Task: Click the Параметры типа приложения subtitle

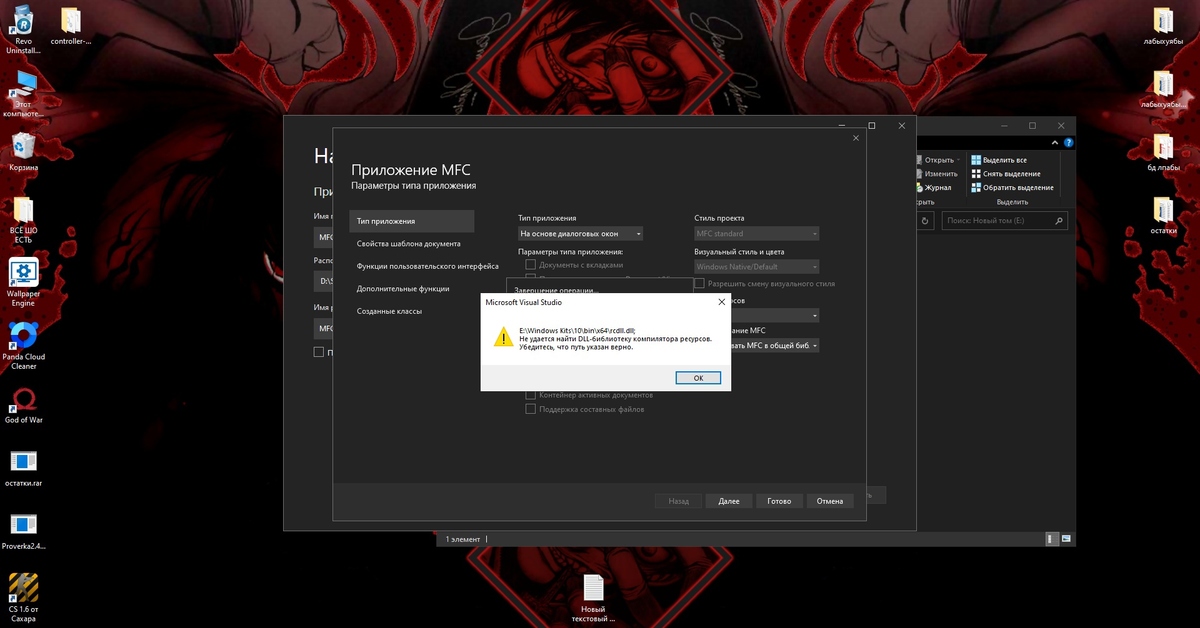Action: [x=413, y=186]
